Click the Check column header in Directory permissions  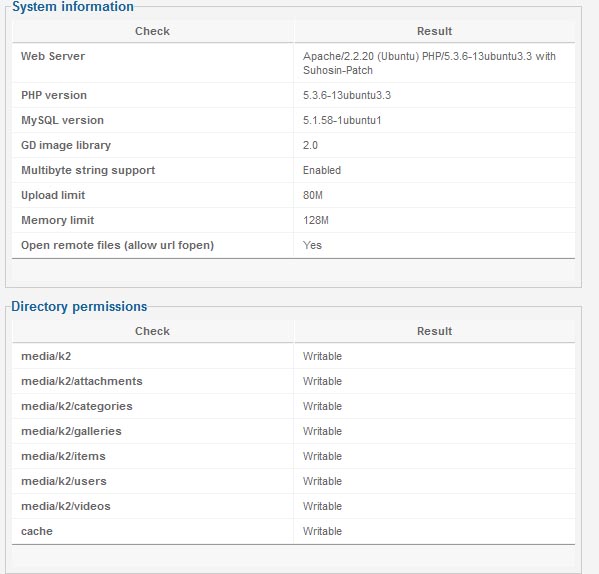(x=152, y=331)
